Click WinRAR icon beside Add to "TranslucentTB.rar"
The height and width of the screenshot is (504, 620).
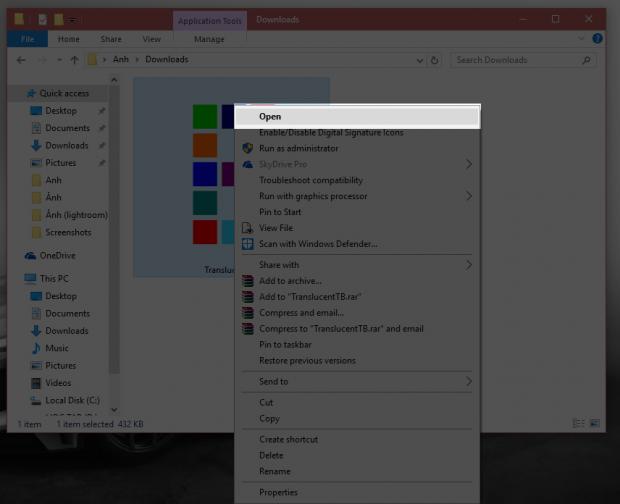[x=248, y=297]
